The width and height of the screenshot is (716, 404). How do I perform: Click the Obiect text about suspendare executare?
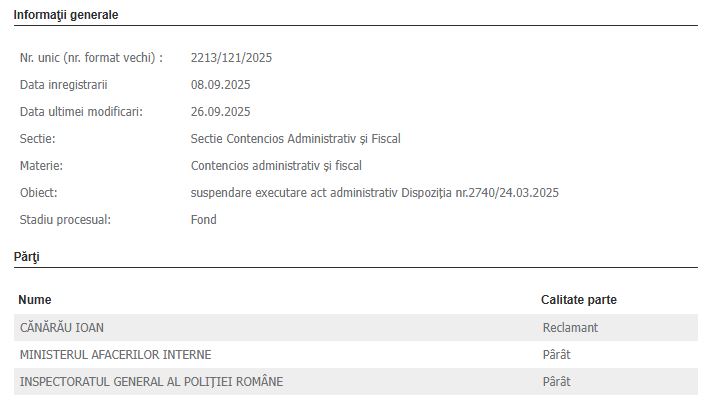(374, 193)
